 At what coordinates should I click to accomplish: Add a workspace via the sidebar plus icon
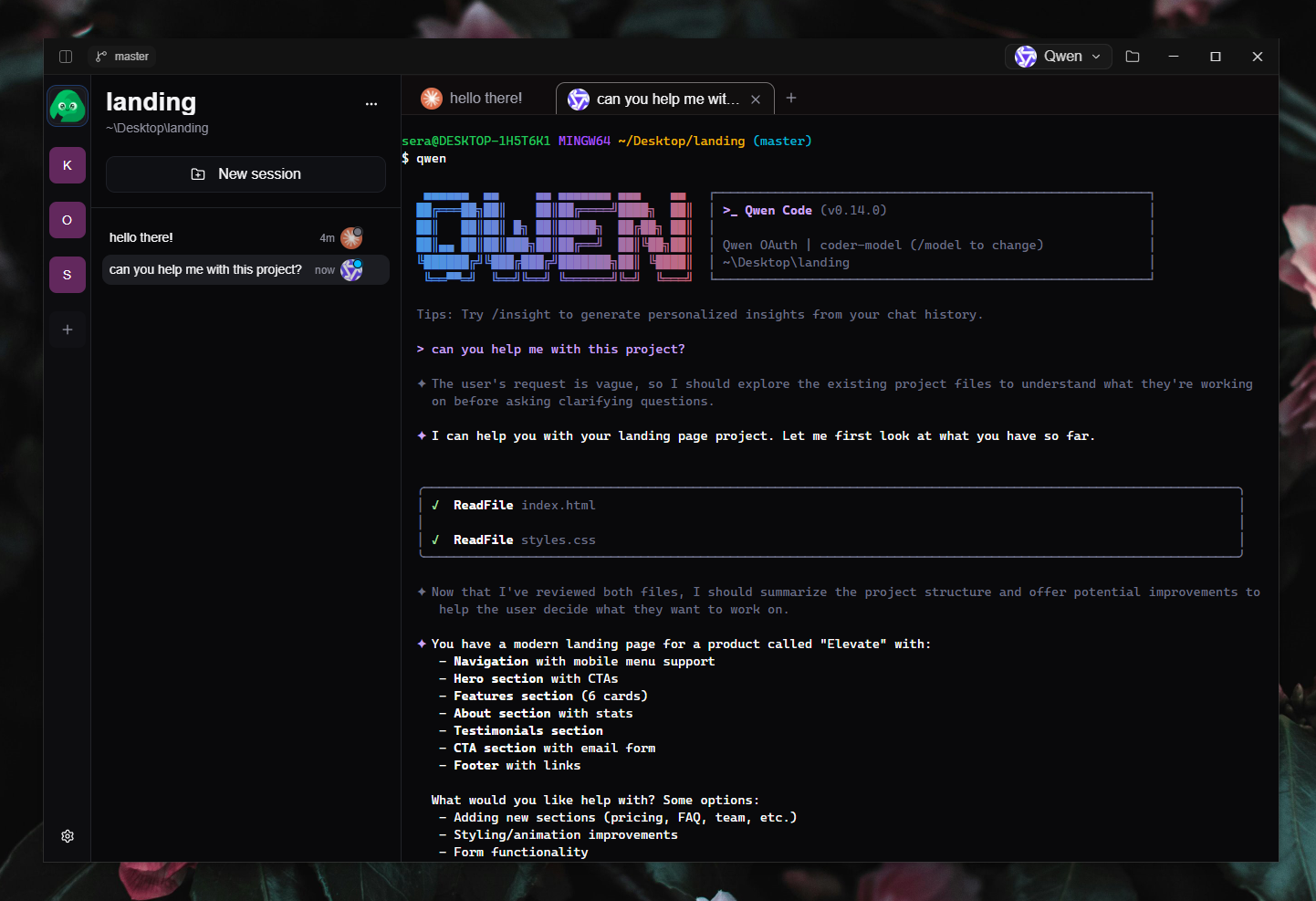pyautogui.click(x=67, y=330)
